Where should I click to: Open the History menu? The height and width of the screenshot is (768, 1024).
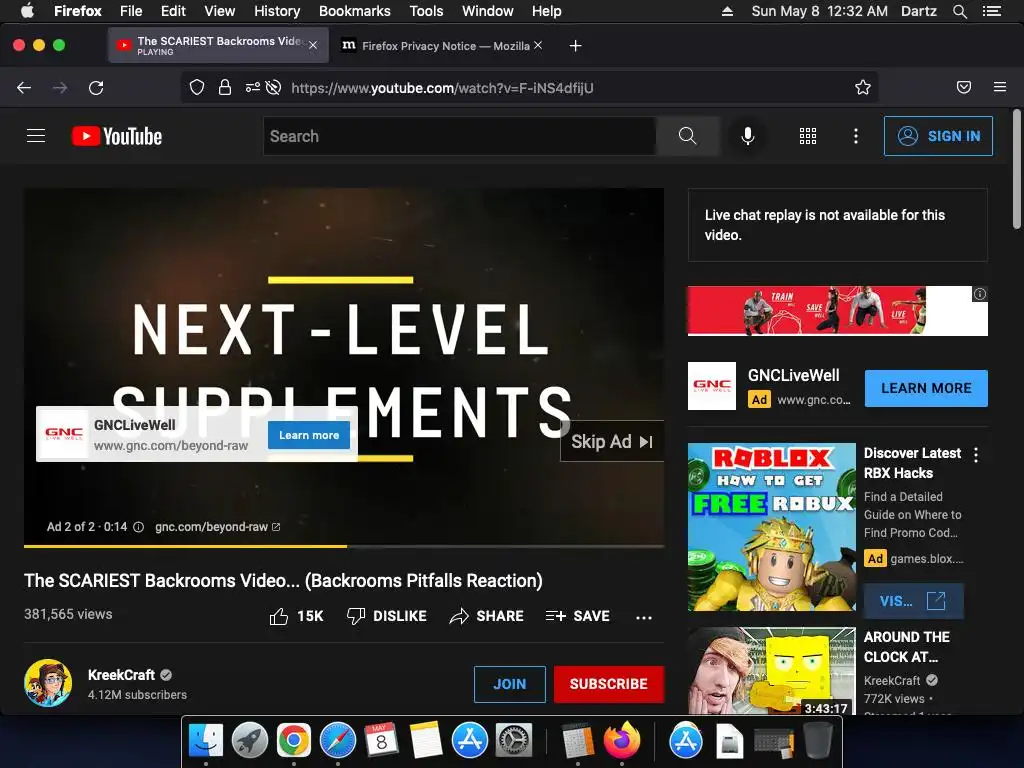click(x=277, y=11)
